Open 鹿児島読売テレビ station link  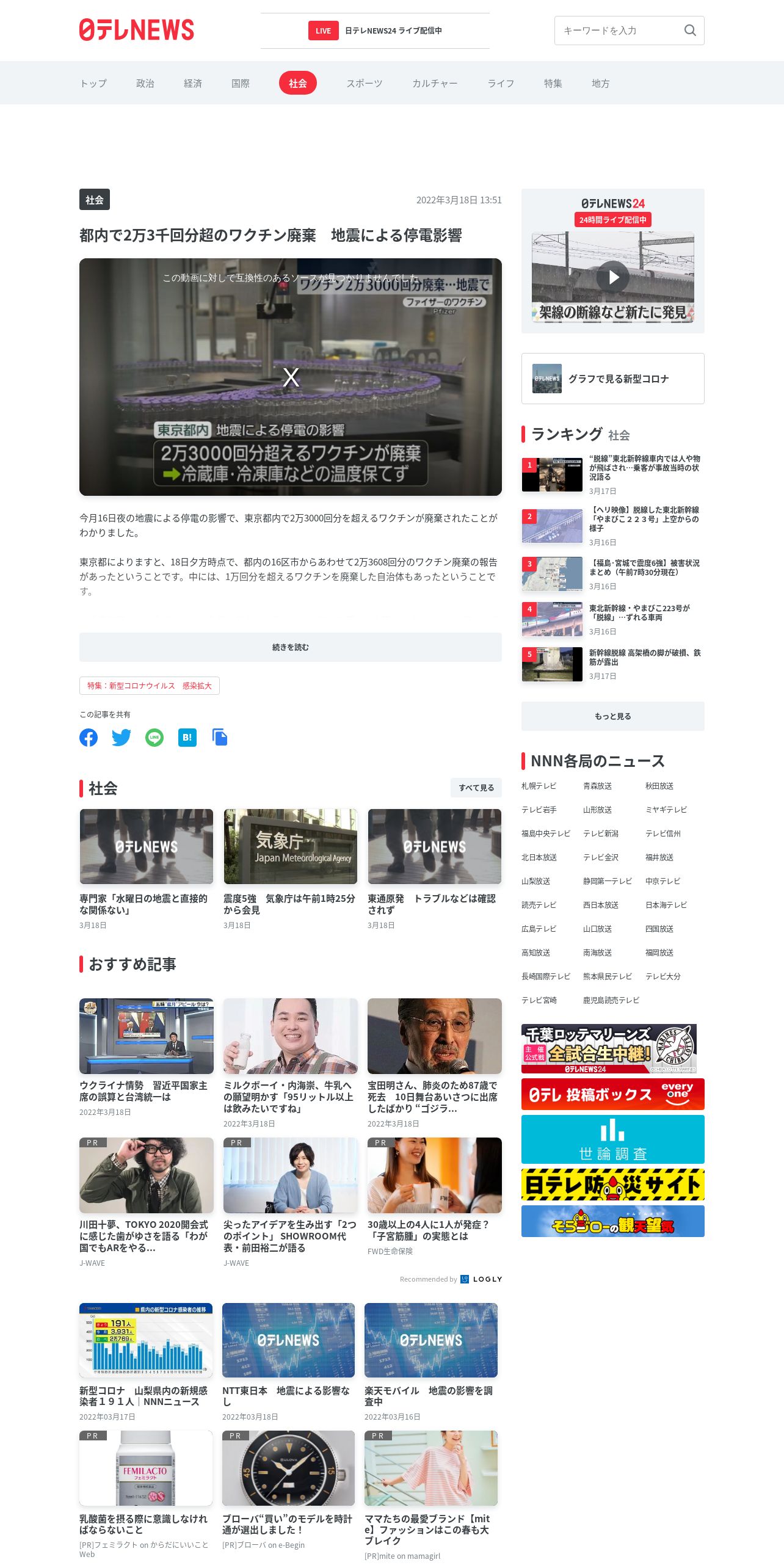pyautogui.click(x=611, y=1000)
